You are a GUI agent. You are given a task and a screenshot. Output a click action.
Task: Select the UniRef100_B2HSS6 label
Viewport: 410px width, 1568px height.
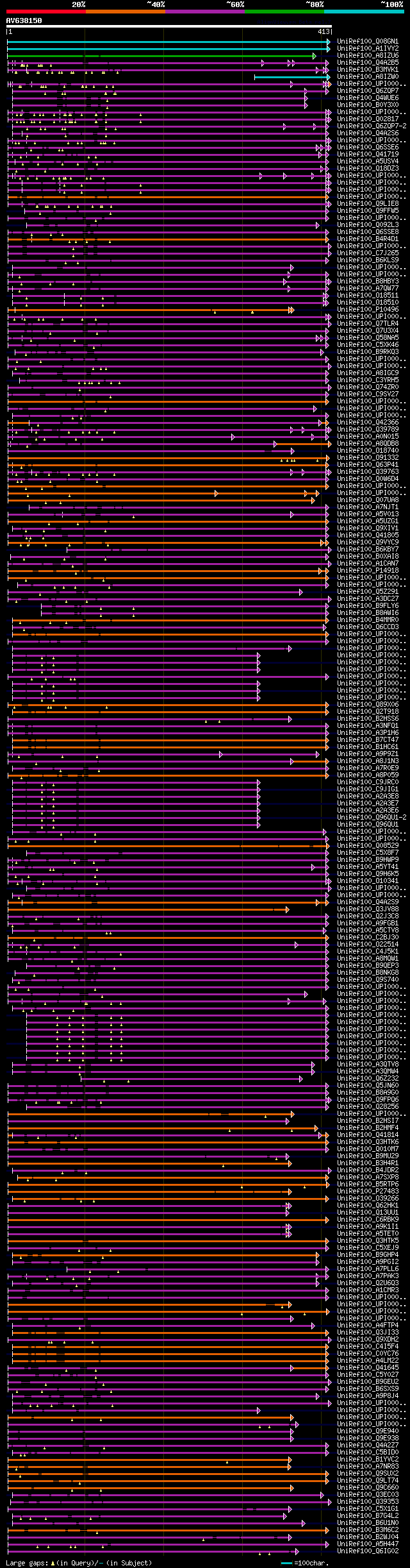tap(368, 719)
